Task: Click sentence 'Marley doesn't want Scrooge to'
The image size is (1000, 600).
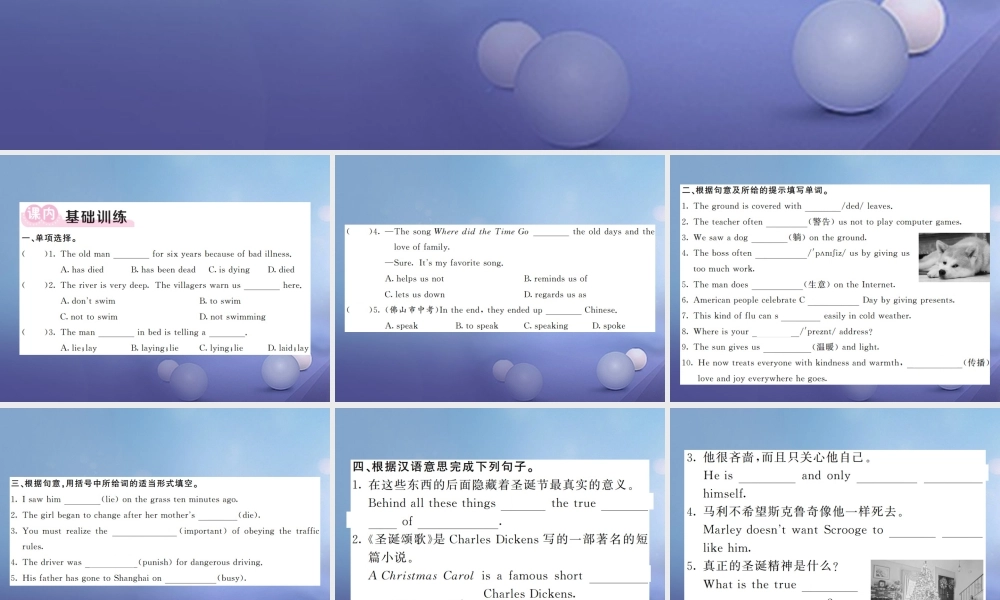Action: [x=793, y=530]
